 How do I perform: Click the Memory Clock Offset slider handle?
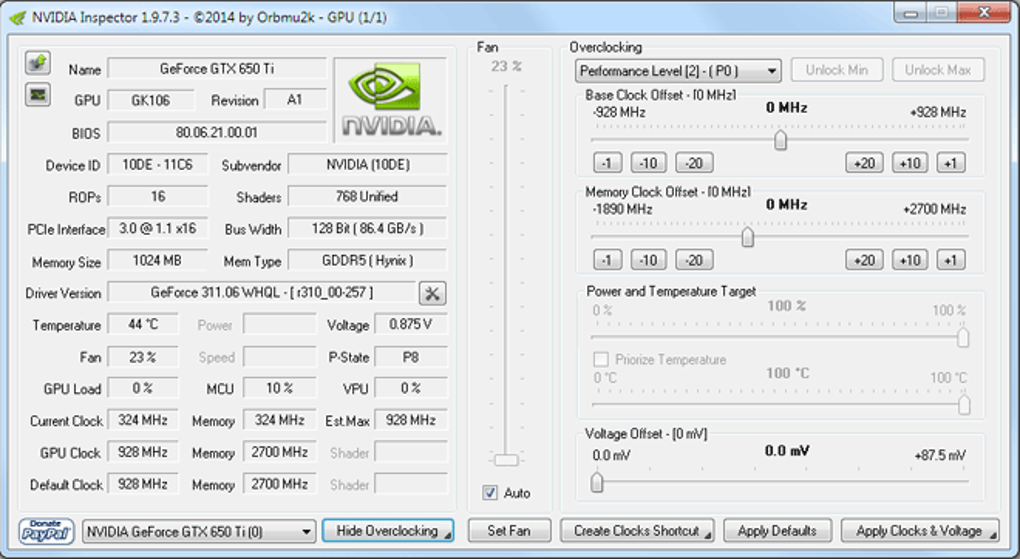(x=747, y=237)
